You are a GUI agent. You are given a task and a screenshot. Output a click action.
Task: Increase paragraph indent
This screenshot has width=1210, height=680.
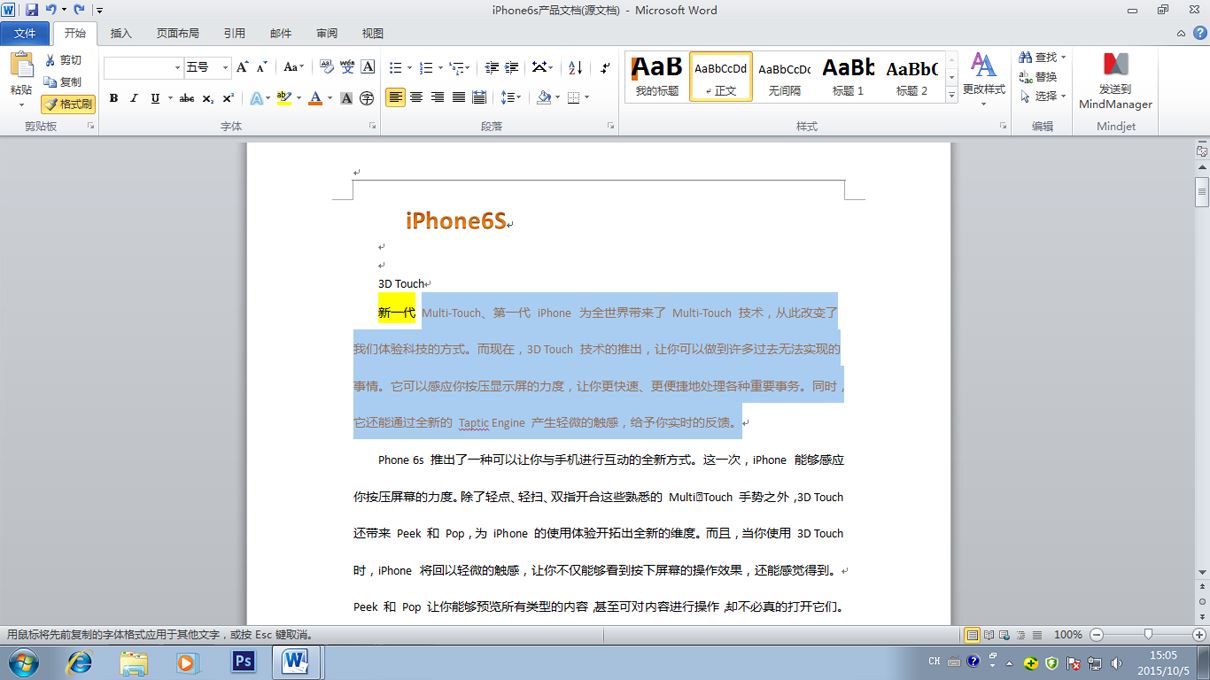512,67
